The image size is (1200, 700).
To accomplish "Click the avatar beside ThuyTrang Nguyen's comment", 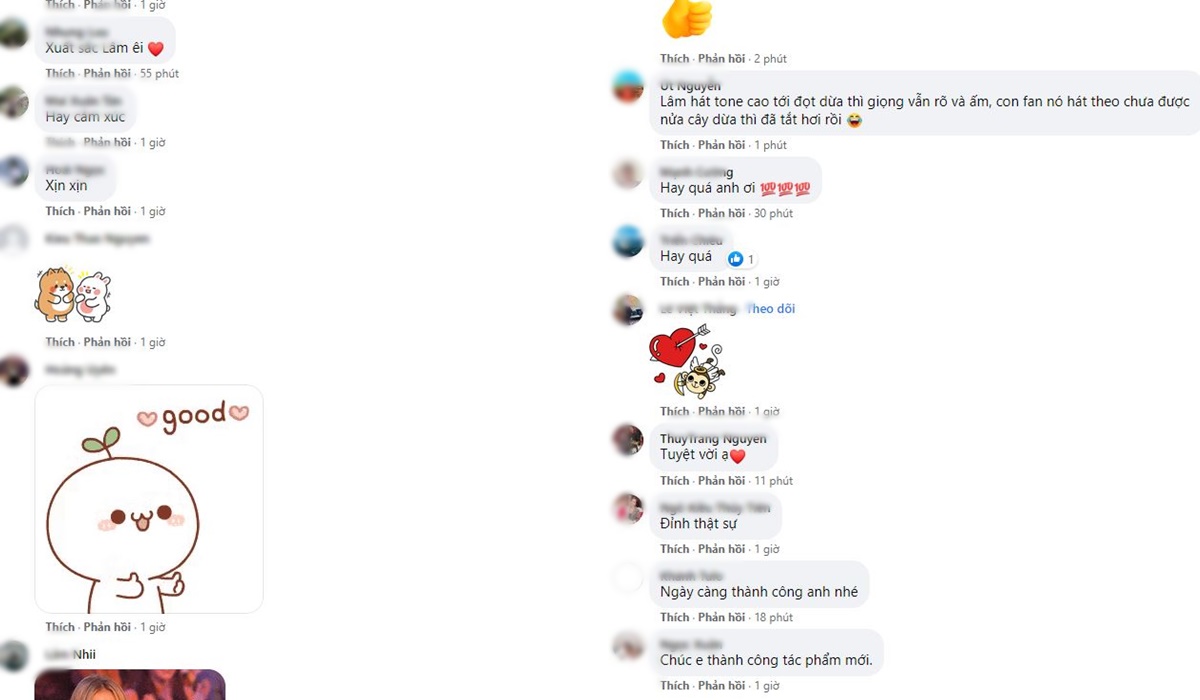I will [x=628, y=440].
